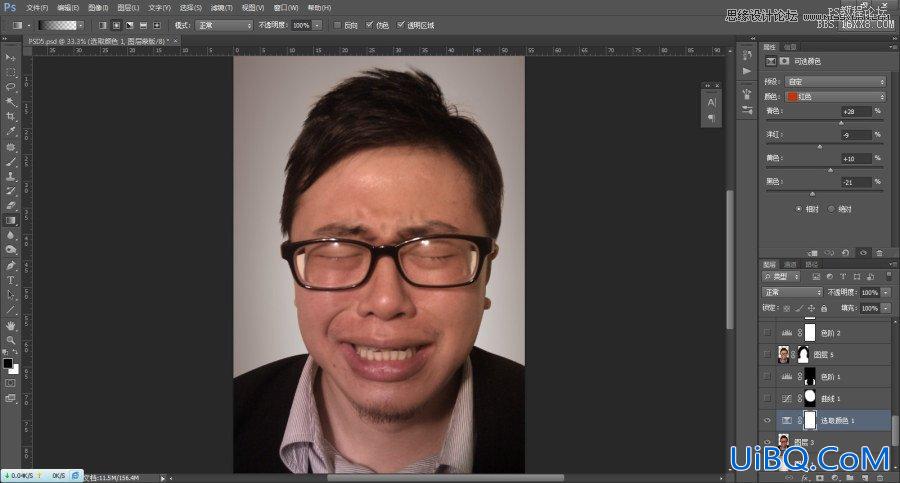This screenshot has height=483, width=900.
Task: Open the layer Opacity dropdown arrow
Action: [x=886, y=292]
